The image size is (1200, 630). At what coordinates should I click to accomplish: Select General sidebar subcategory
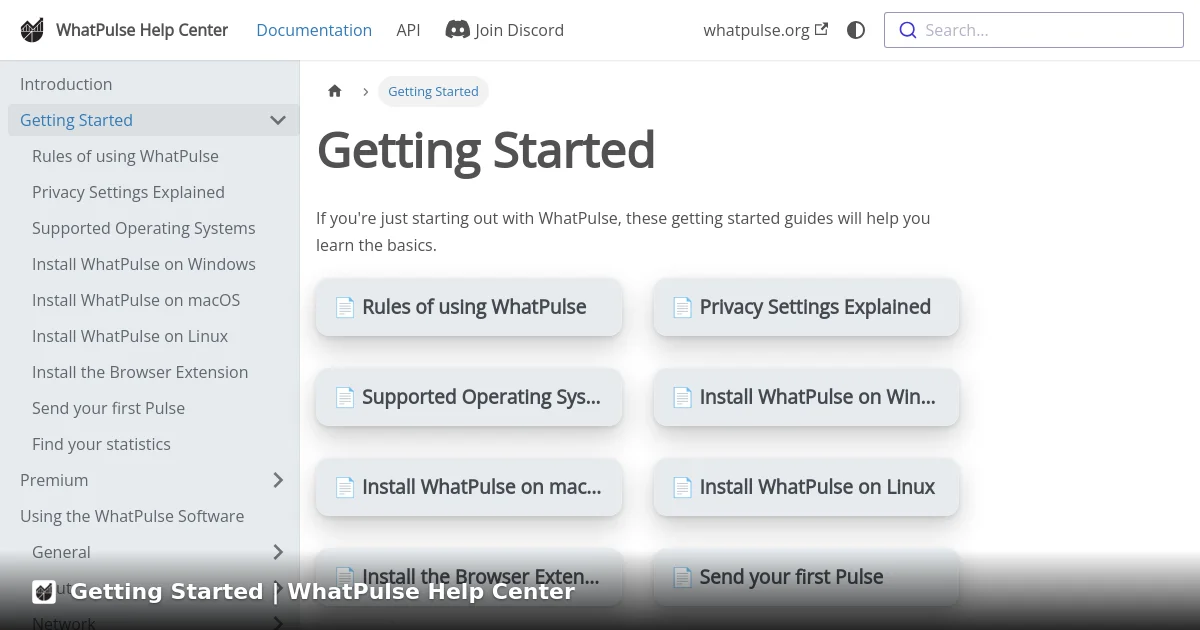(61, 552)
